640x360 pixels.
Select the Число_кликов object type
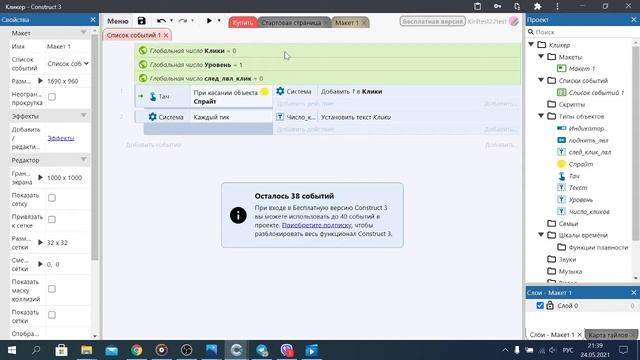(x=589, y=211)
